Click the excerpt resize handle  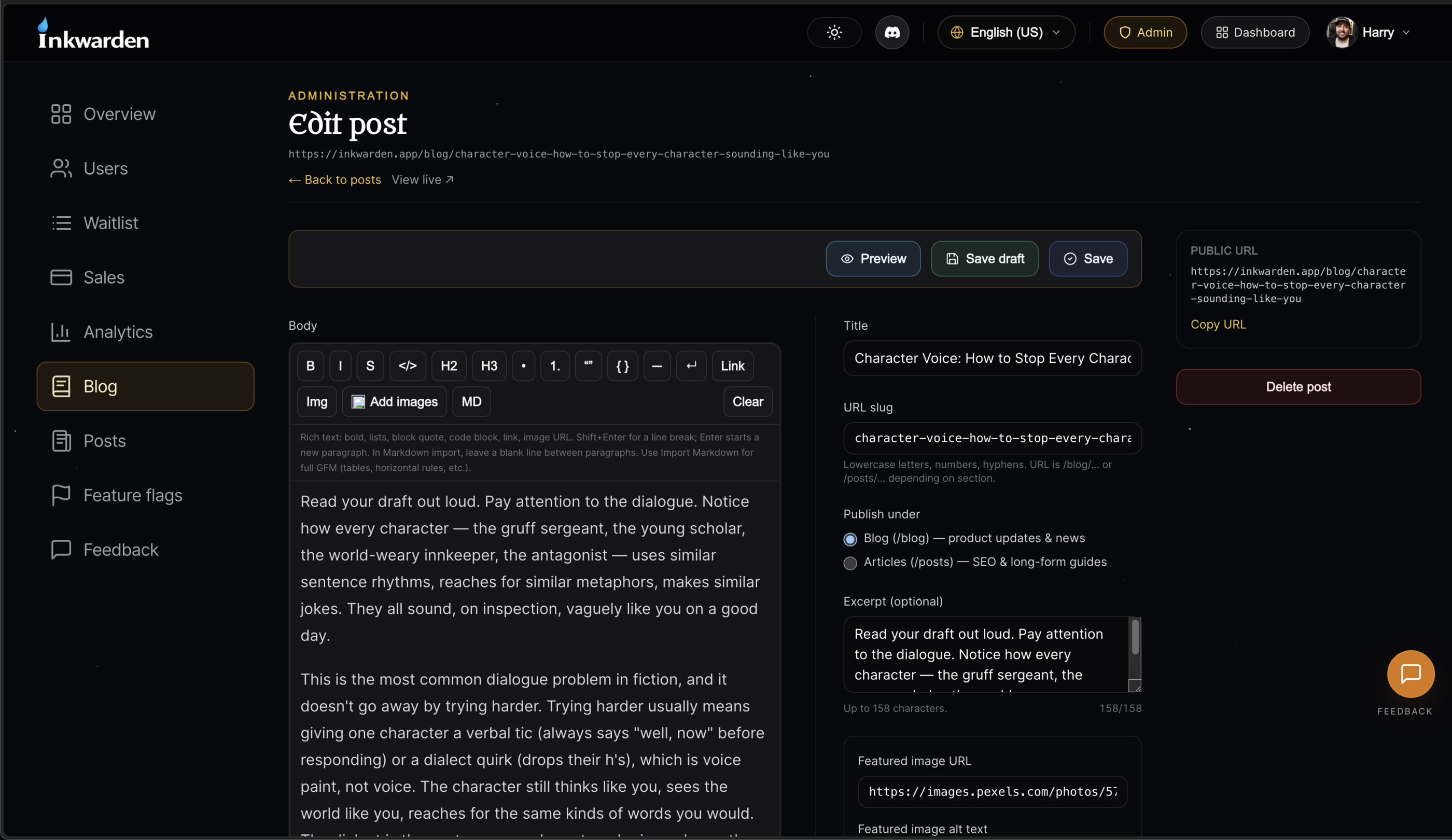(1135, 685)
